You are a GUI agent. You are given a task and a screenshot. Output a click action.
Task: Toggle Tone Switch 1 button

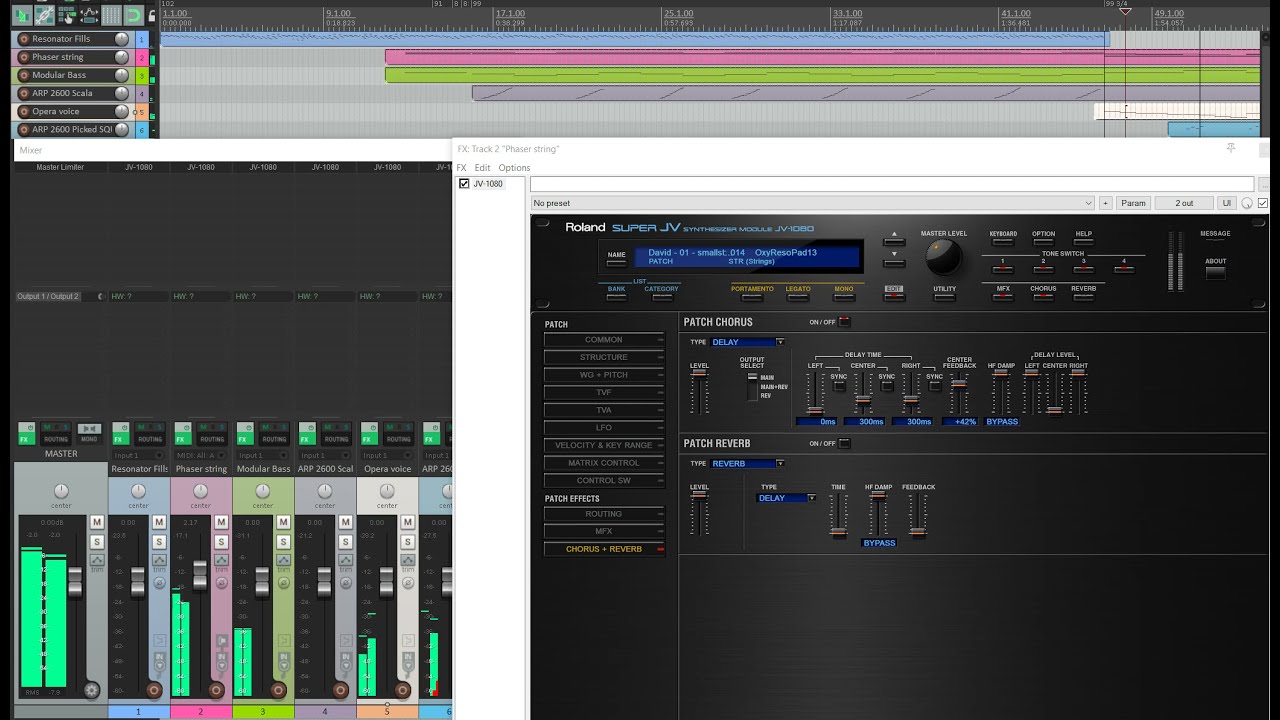pyautogui.click(x=1002, y=270)
